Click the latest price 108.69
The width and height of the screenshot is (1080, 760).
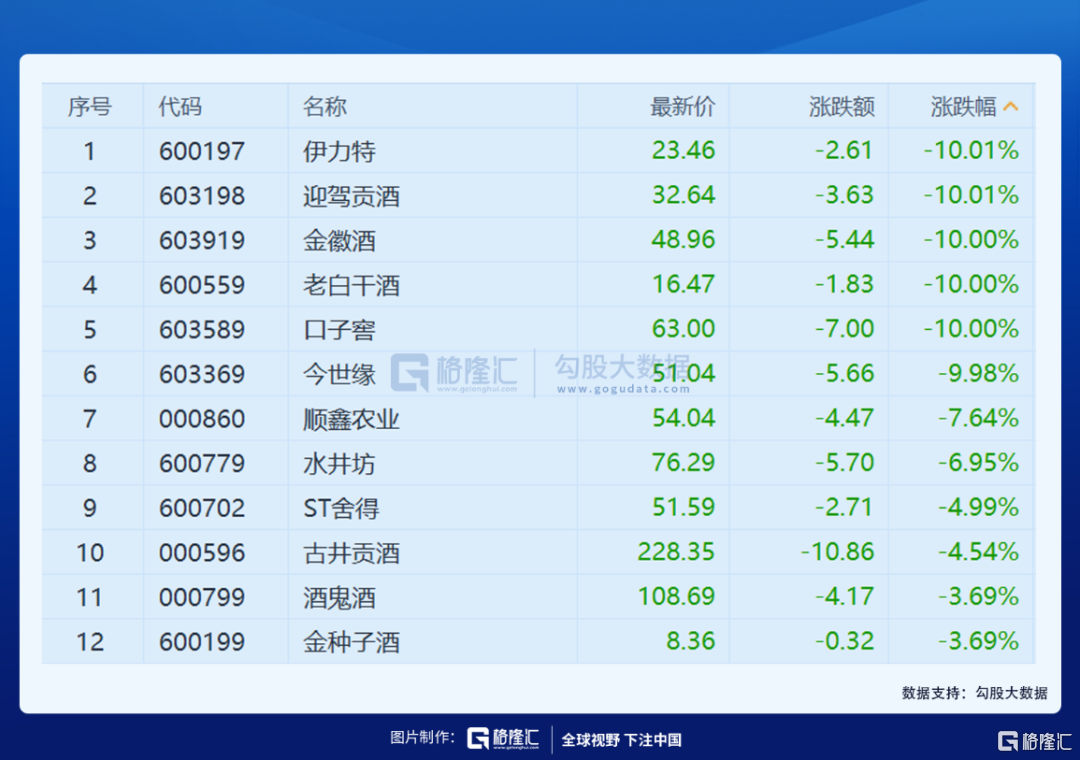click(x=676, y=597)
